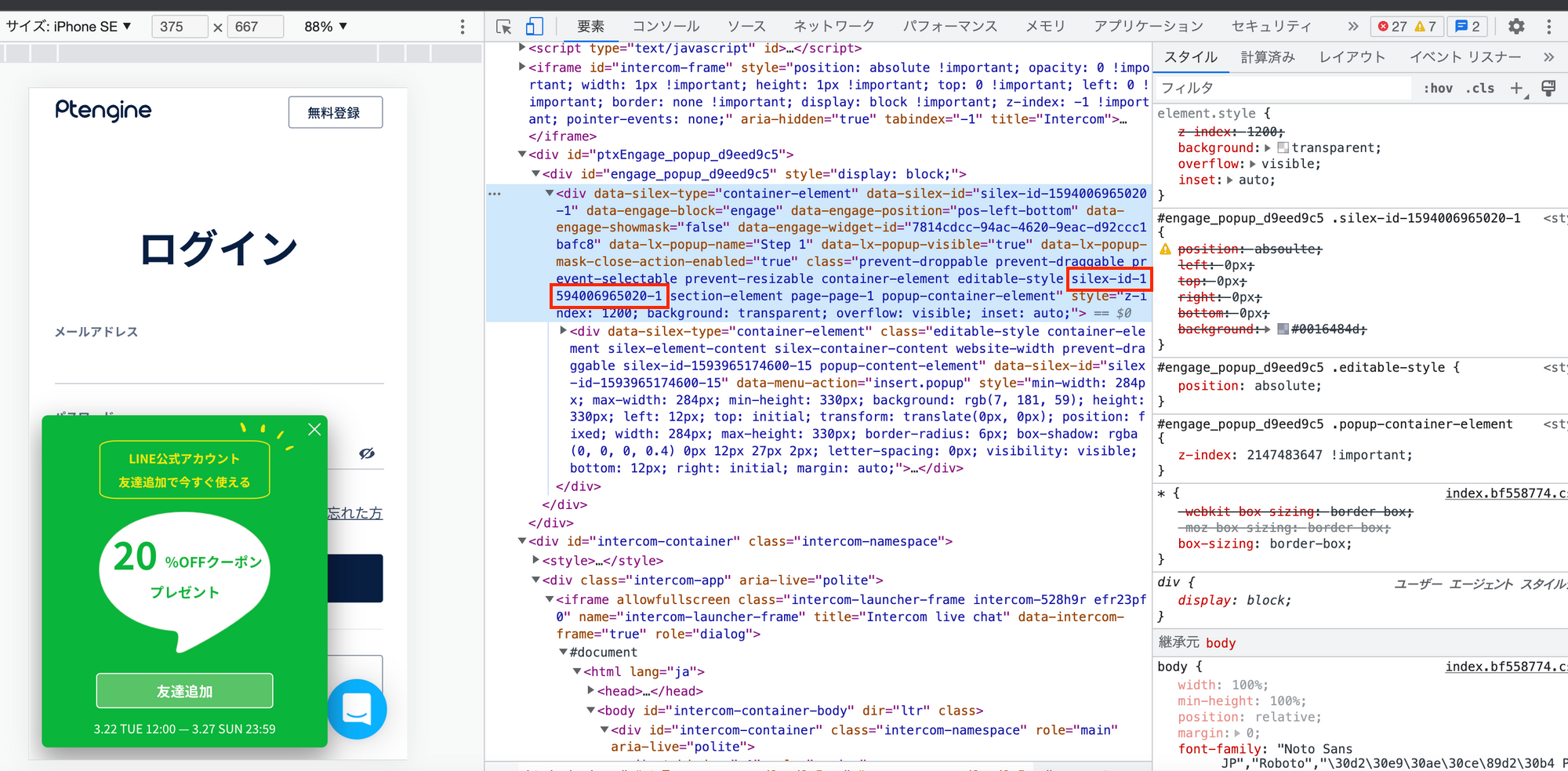Open the device size iPhone SE dropdown
The height and width of the screenshot is (771, 1568).
coord(69,27)
